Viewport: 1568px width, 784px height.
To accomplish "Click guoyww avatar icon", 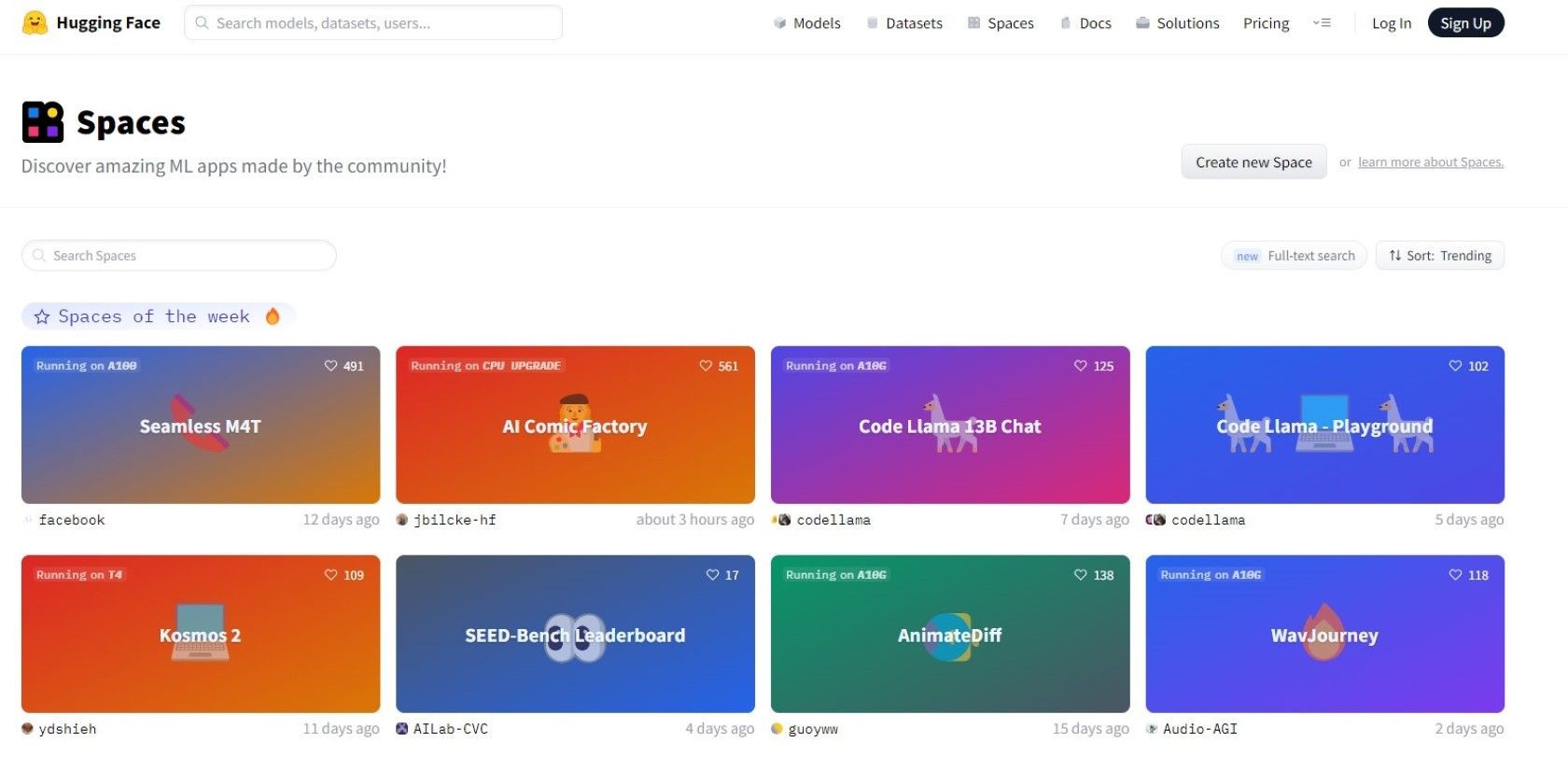I will pos(777,729).
